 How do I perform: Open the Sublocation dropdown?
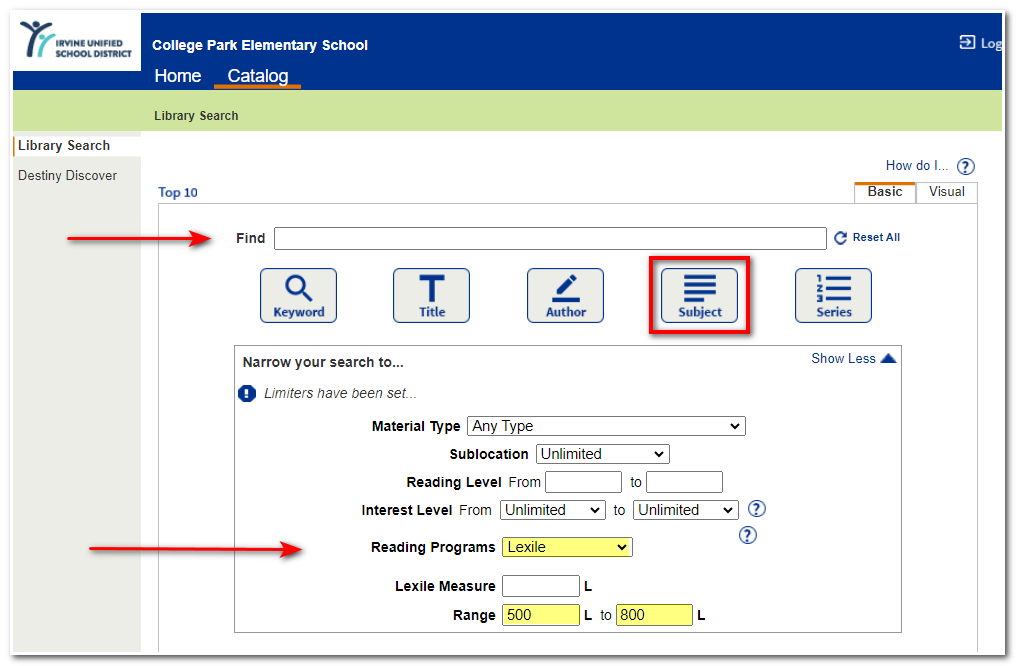603,454
